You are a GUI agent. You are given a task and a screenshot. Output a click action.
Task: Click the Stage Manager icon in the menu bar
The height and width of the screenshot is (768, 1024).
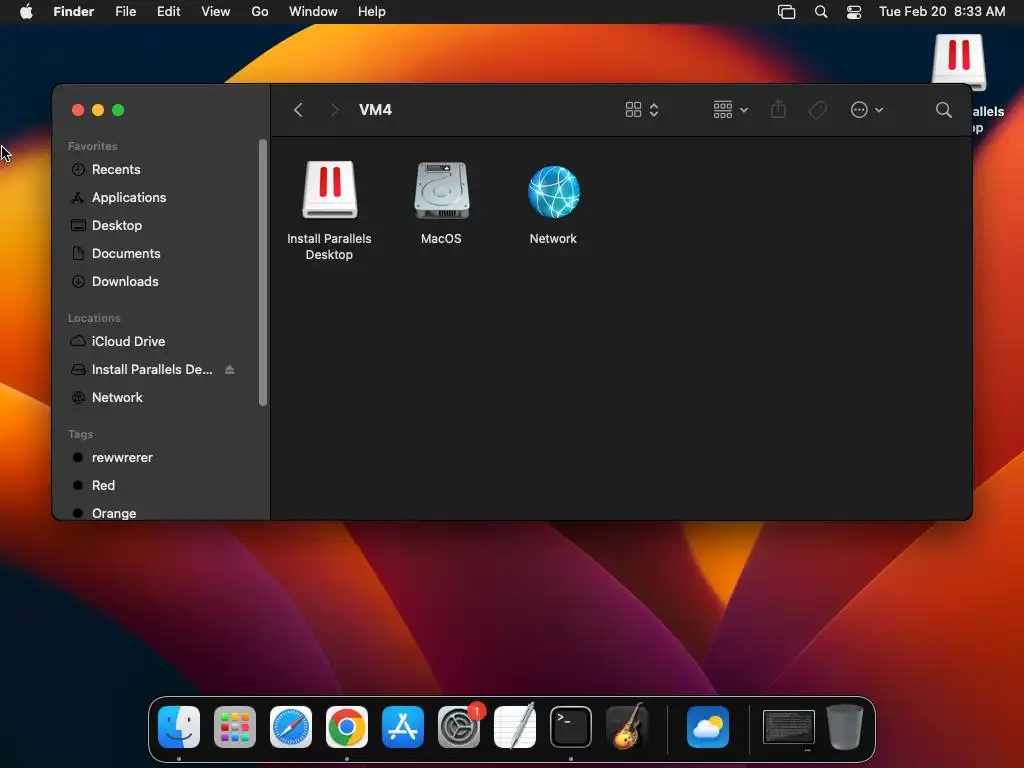786,12
